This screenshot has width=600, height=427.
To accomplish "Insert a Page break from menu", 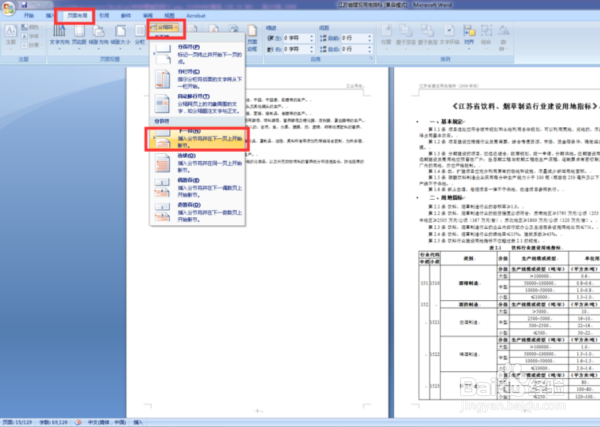I will tap(197, 54).
